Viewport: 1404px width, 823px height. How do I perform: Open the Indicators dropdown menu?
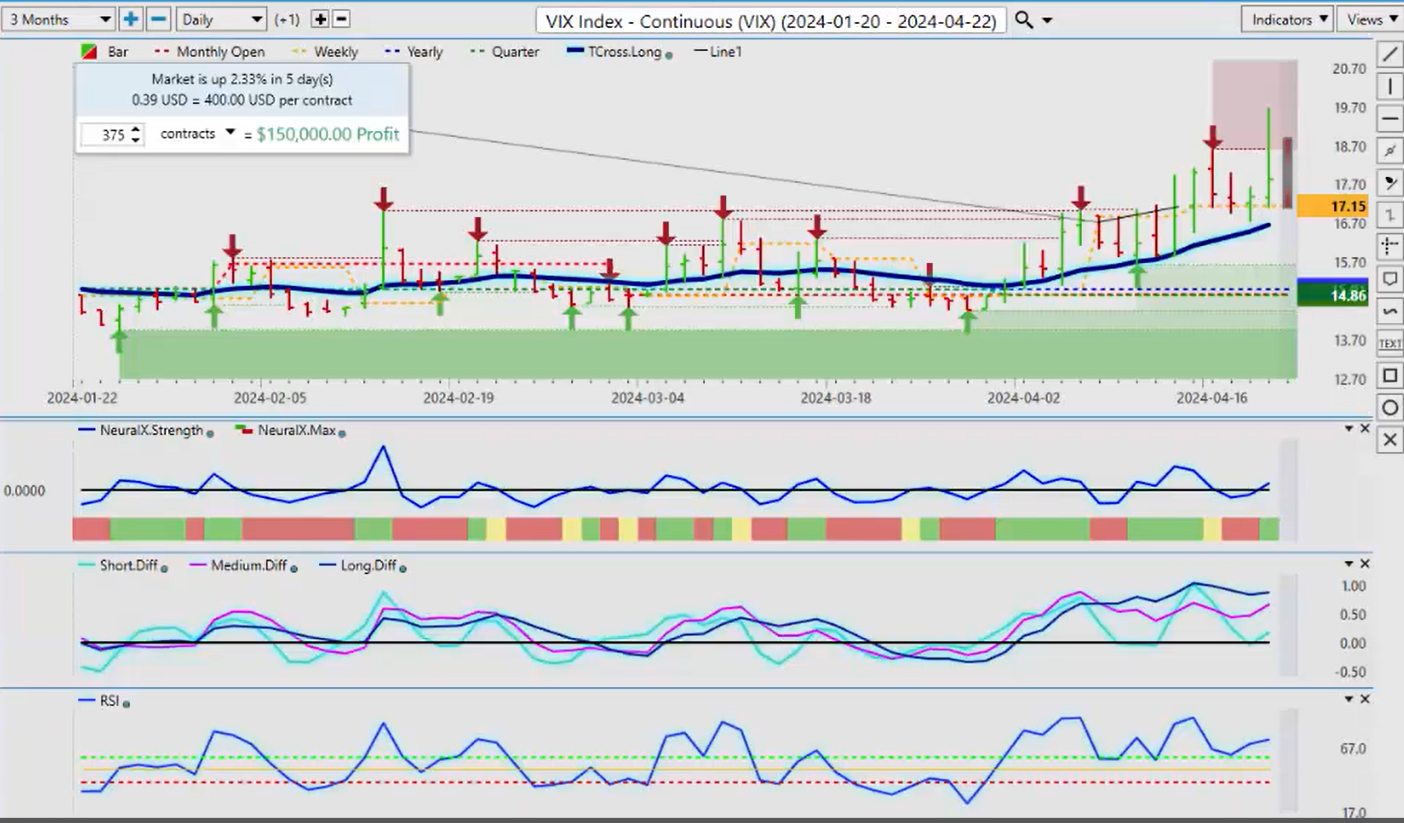1288,19
